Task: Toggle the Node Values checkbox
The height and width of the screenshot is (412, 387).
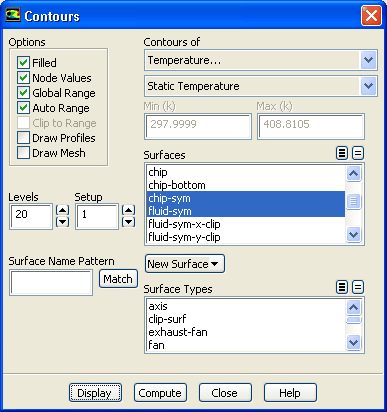Action: point(23,78)
